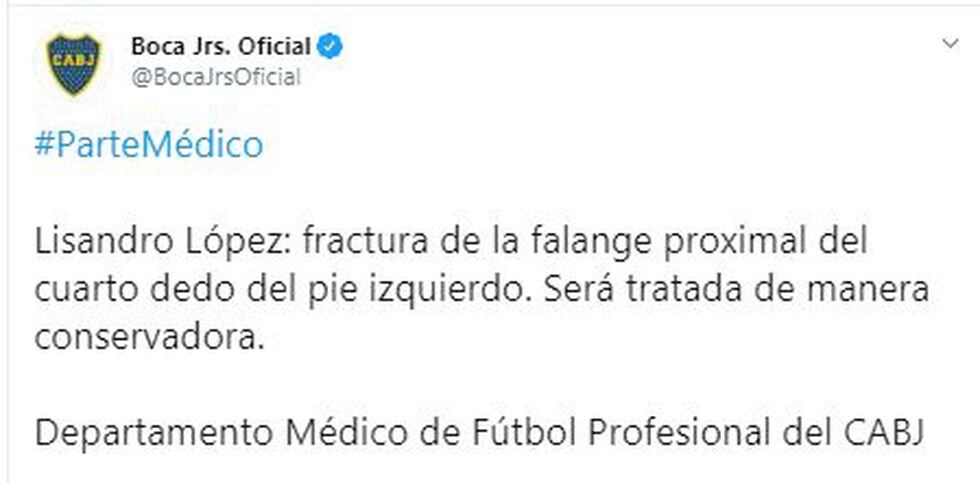Screen dimensions: 980x482
Task: Click the @BocaJrsOficial handle
Action: pos(215,77)
